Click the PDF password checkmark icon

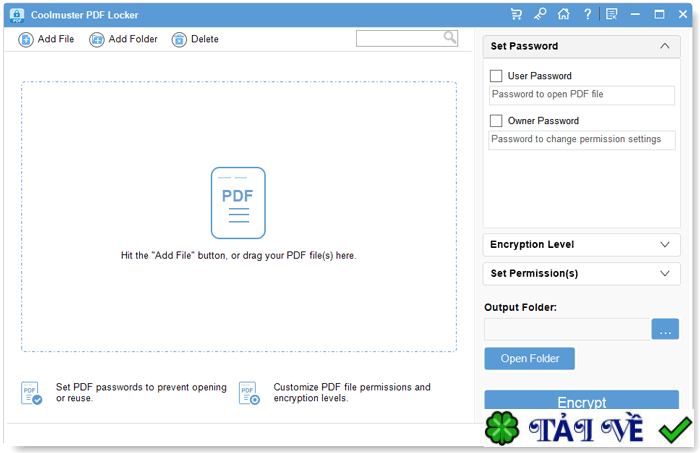[31, 393]
